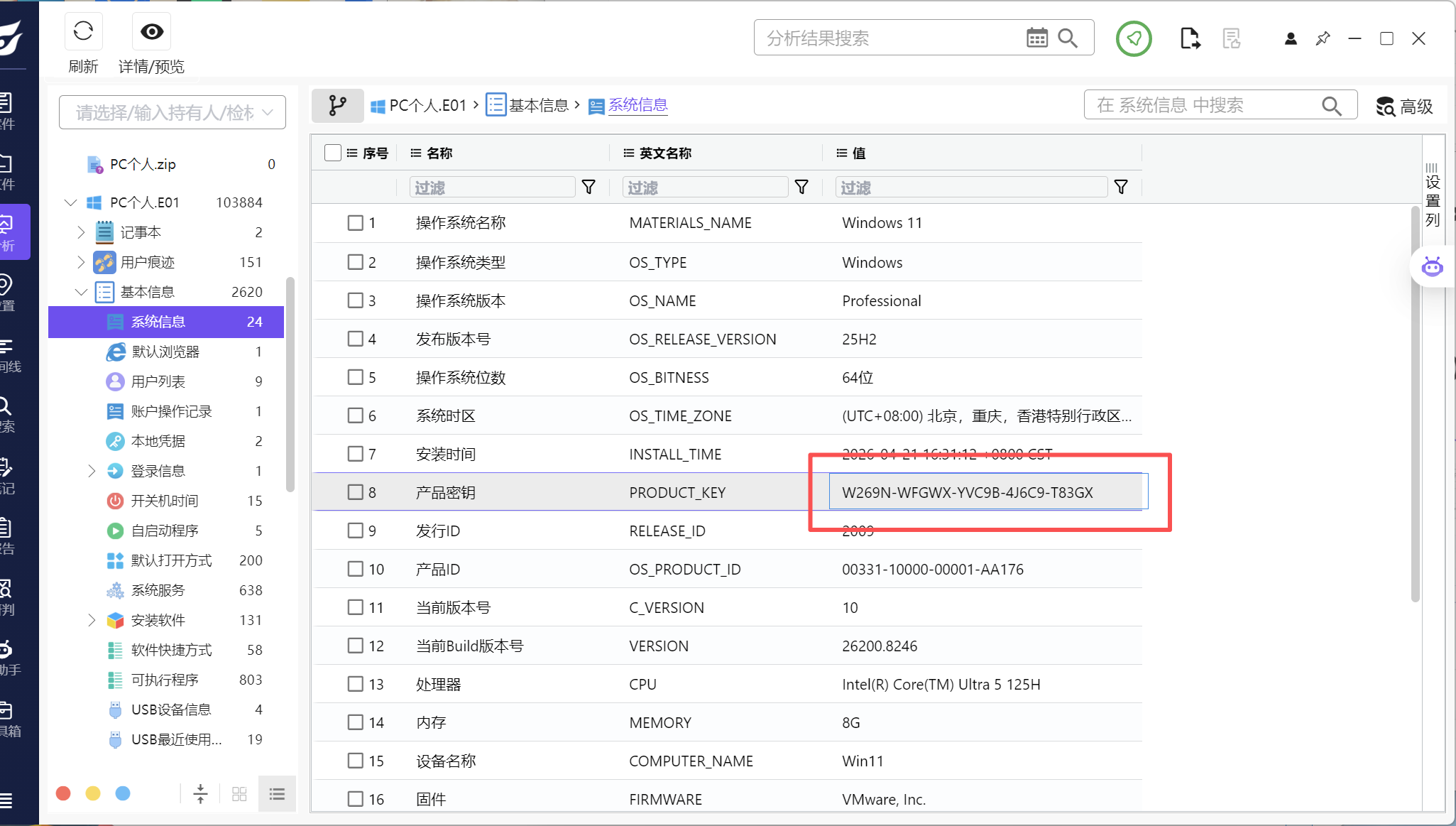Check row 10 产品ID checkbox
1456x826 pixels.
coord(356,569)
